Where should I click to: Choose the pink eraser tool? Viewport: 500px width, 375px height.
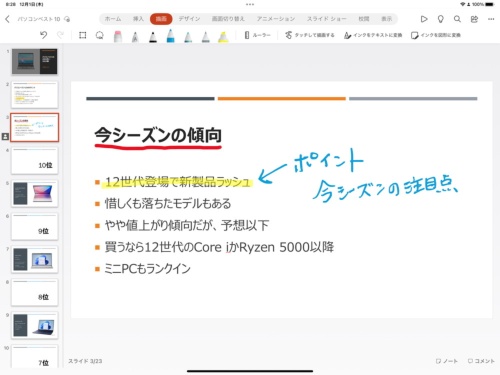pyautogui.click(x=118, y=36)
